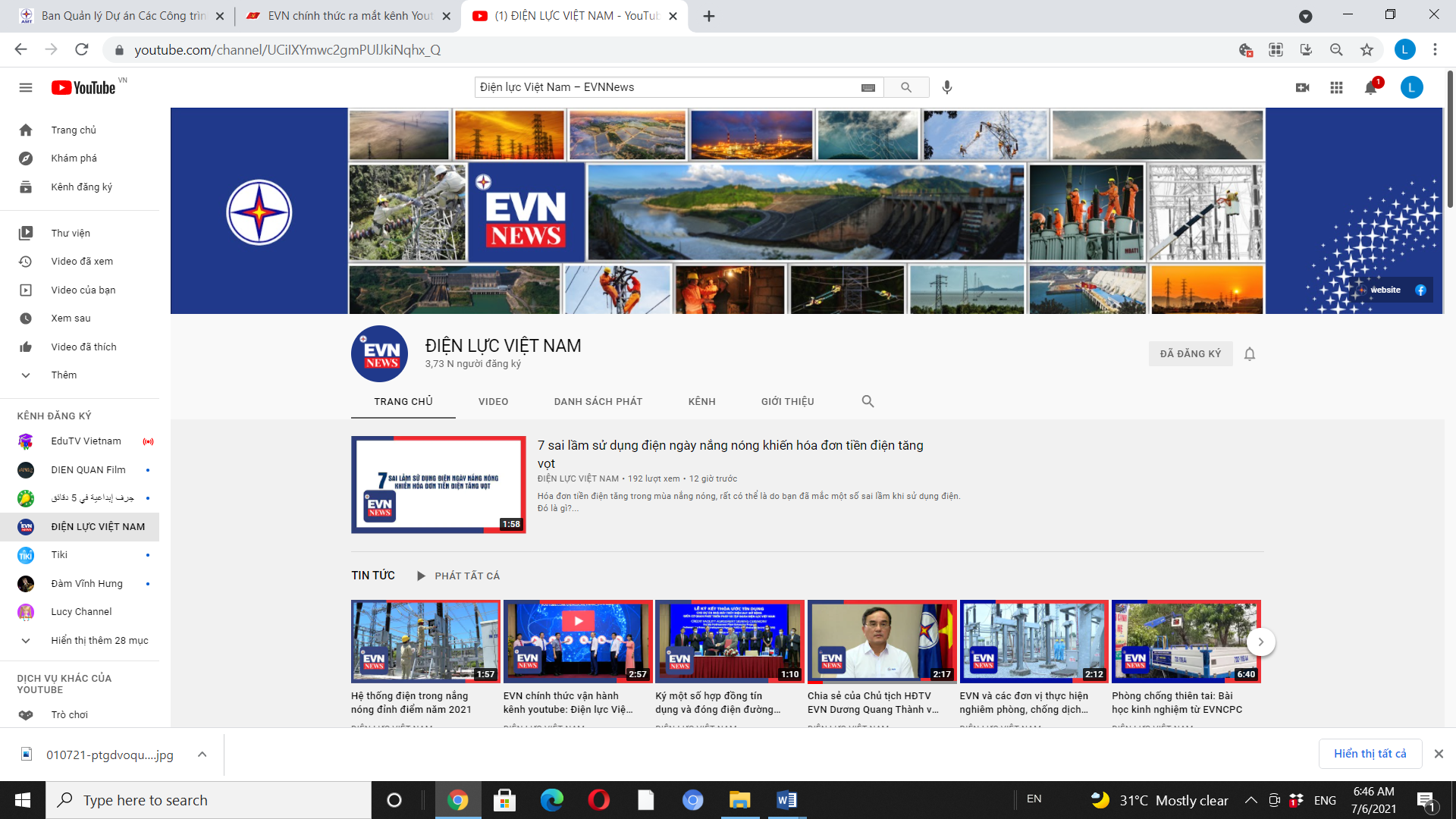Open DIEN QUAN Film channel
This screenshot has width=1456, height=819.
[x=80, y=470]
